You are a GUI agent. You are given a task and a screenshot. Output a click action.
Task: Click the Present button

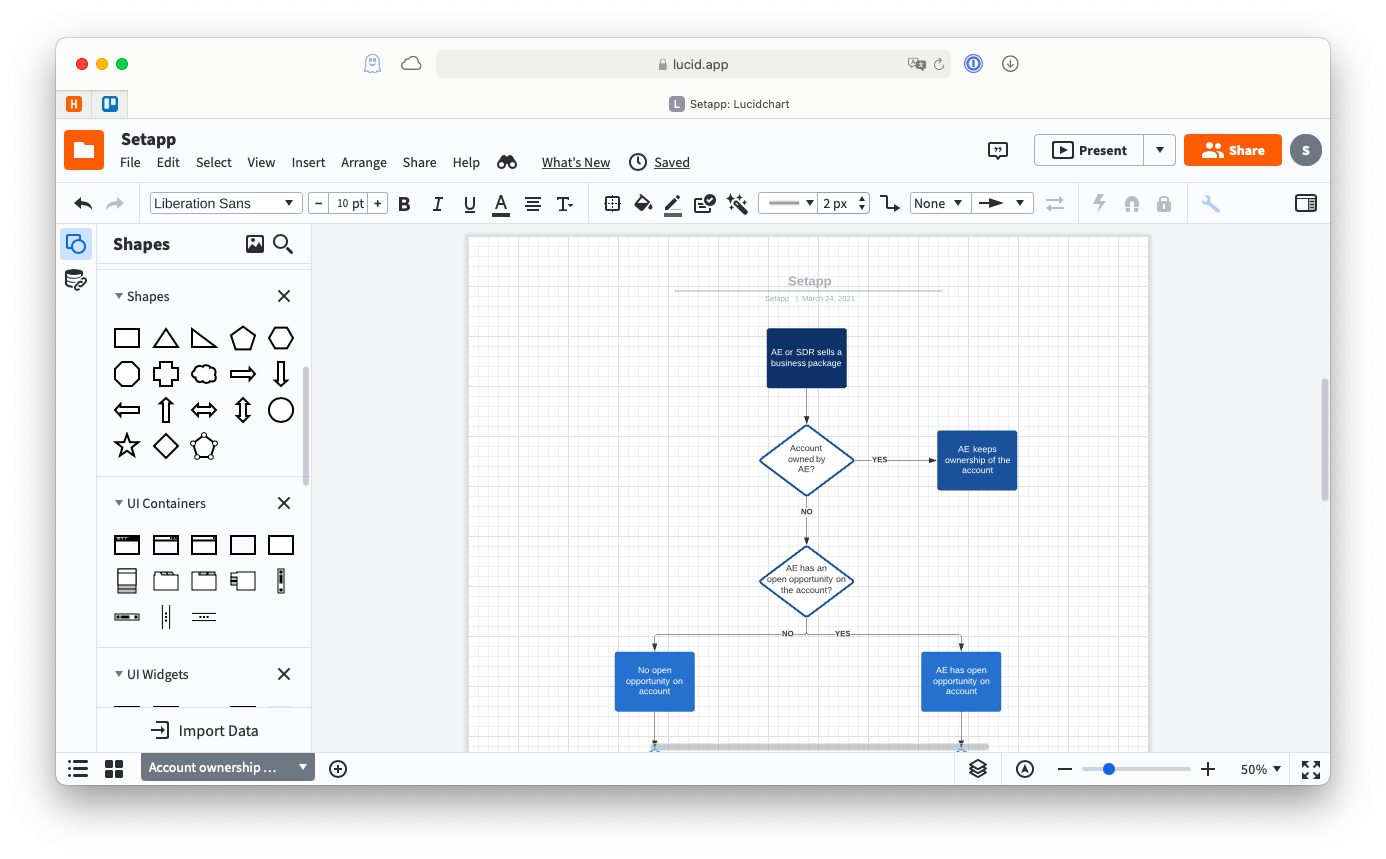click(x=1089, y=150)
